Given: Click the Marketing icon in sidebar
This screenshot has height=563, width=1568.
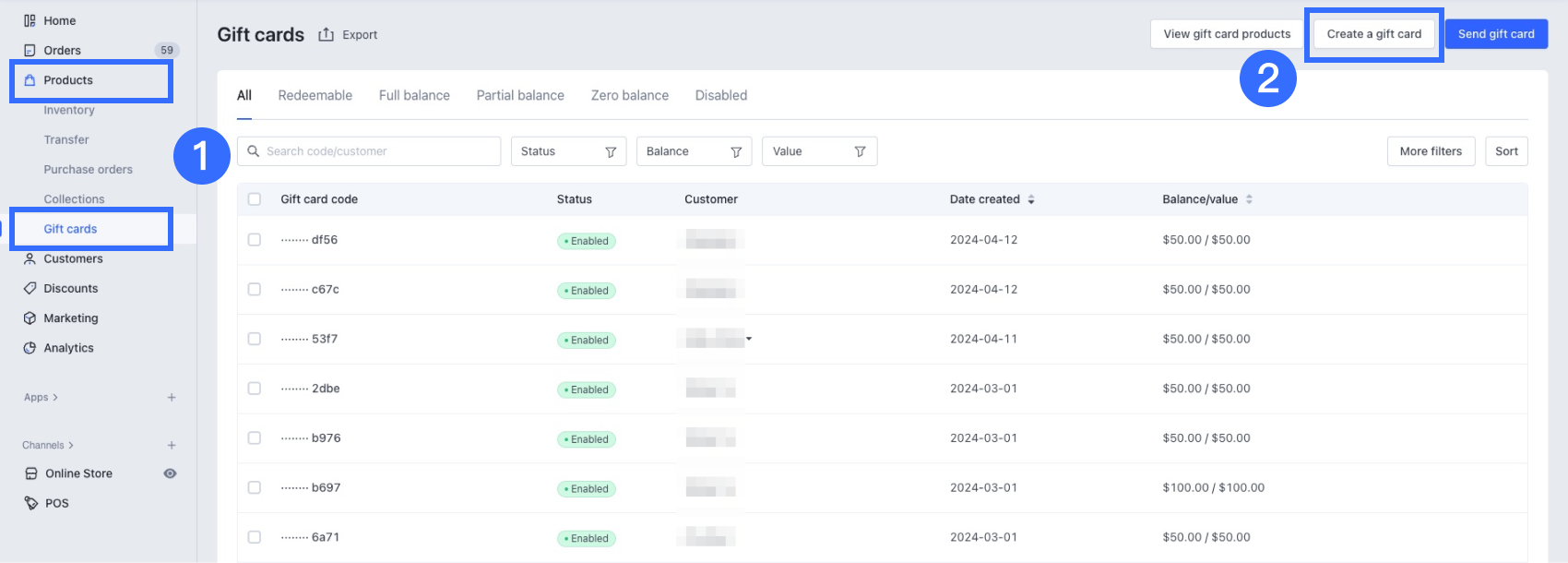Looking at the screenshot, I should click(30, 318).
